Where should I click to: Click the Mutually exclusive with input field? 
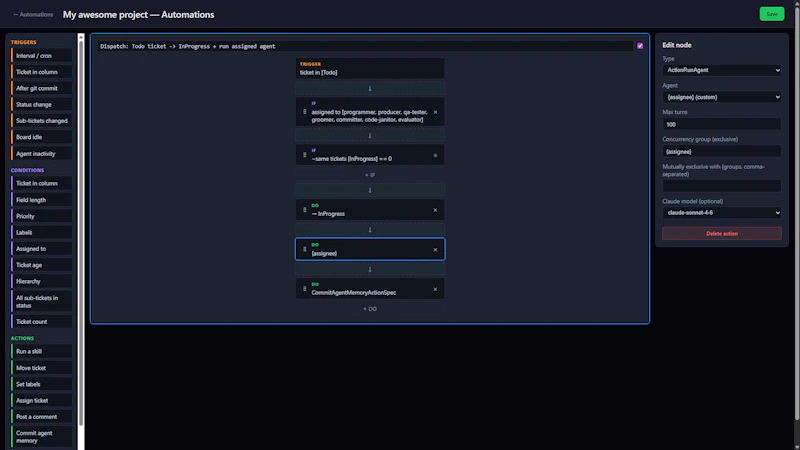click(x=721, y=186)
